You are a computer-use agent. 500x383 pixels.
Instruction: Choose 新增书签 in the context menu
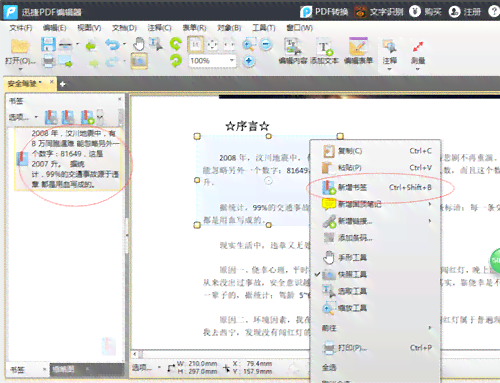coord(375,188)
